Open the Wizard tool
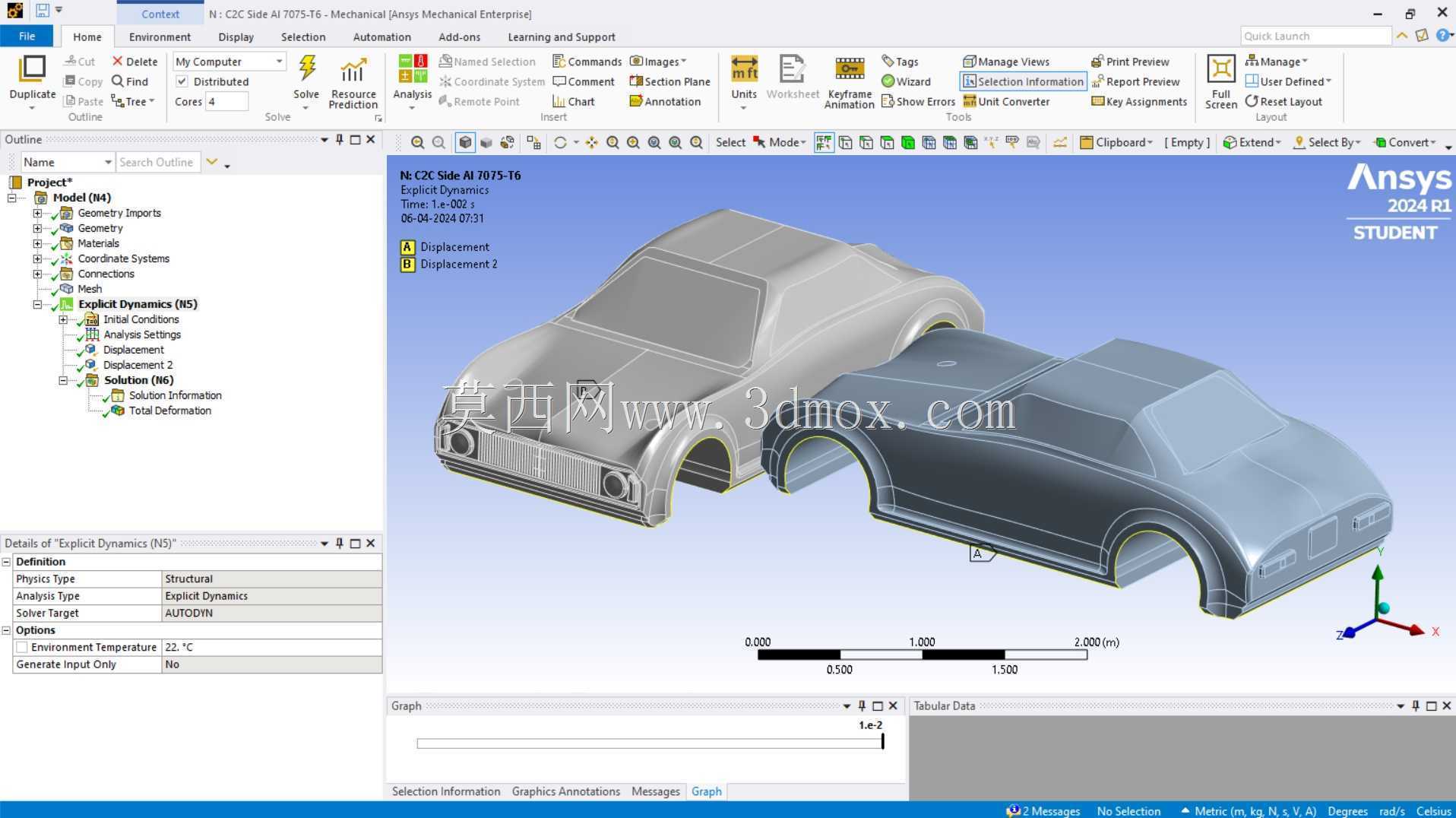The width and height of the screenshot is (1456, 818). 906,81
